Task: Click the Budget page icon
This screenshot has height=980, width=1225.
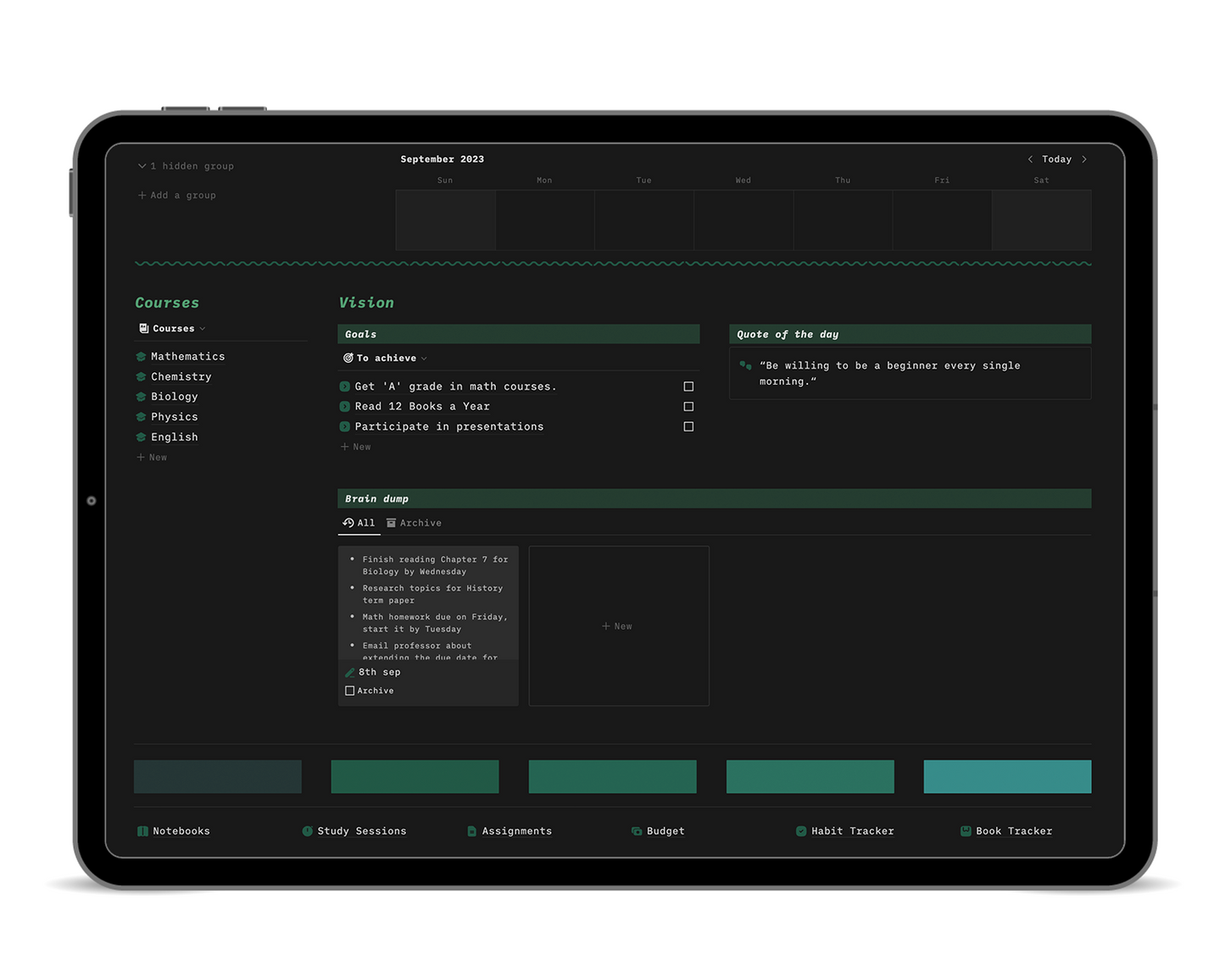Action: (x=637, y=831)
